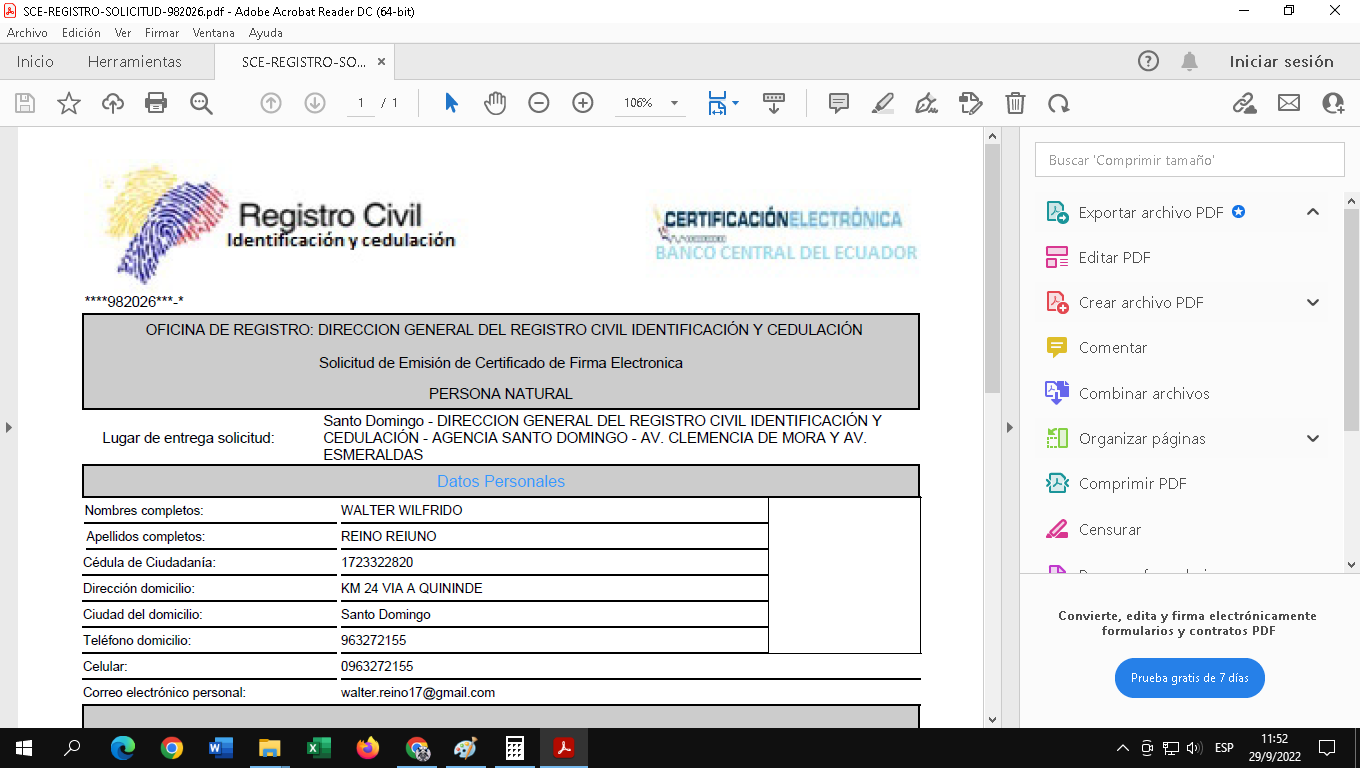Click the Prueba gratis de 7 días button

[1189, 678]
